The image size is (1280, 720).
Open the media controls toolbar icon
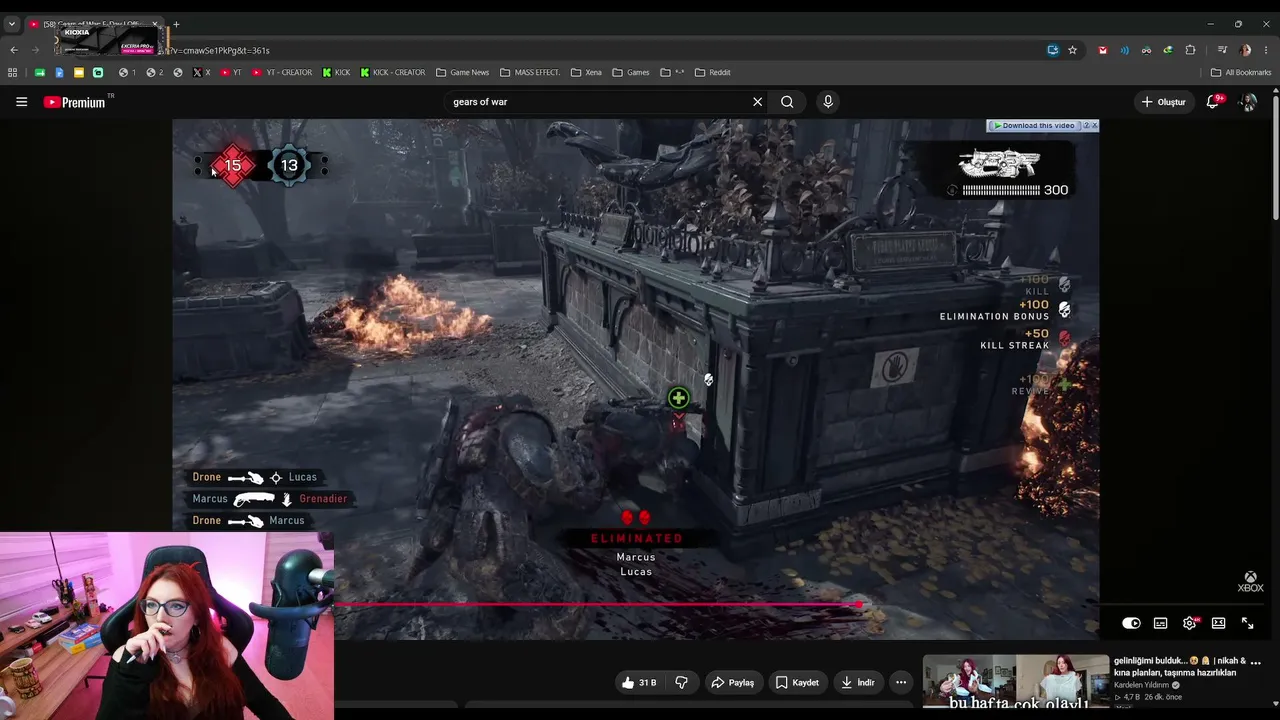(x=1222, y=50)
